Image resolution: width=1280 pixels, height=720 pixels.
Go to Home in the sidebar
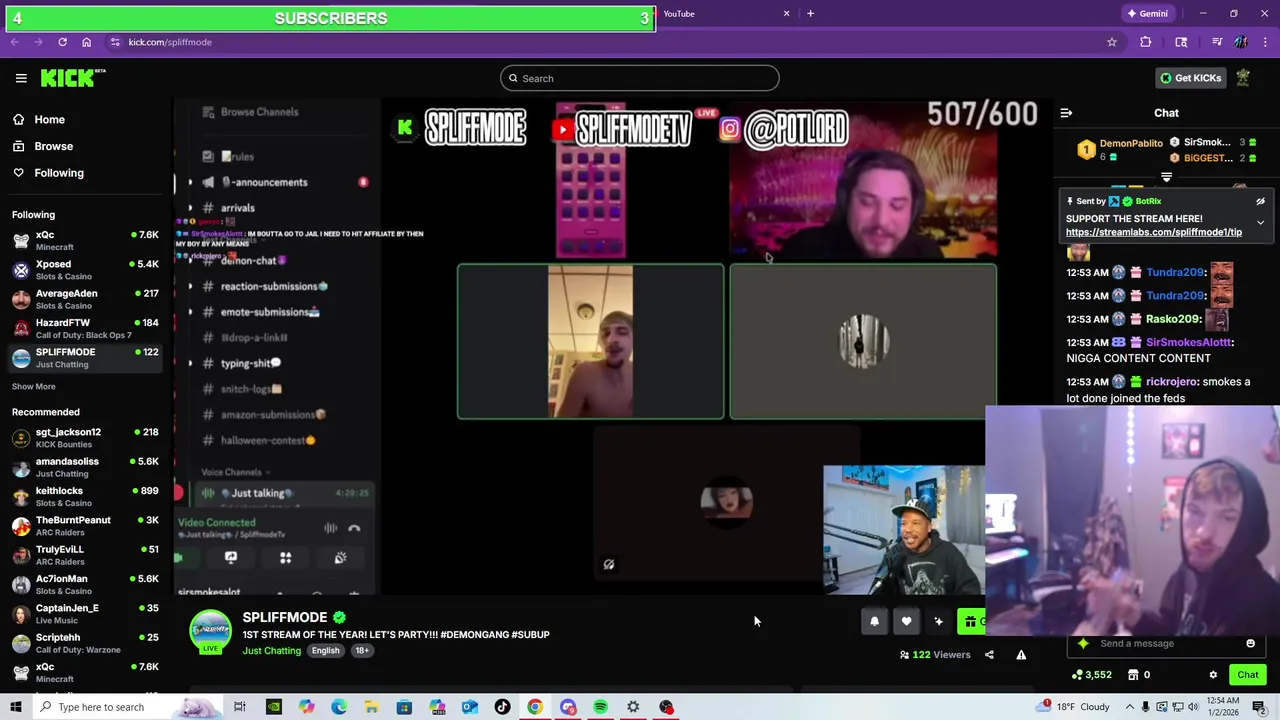[49, 119]
